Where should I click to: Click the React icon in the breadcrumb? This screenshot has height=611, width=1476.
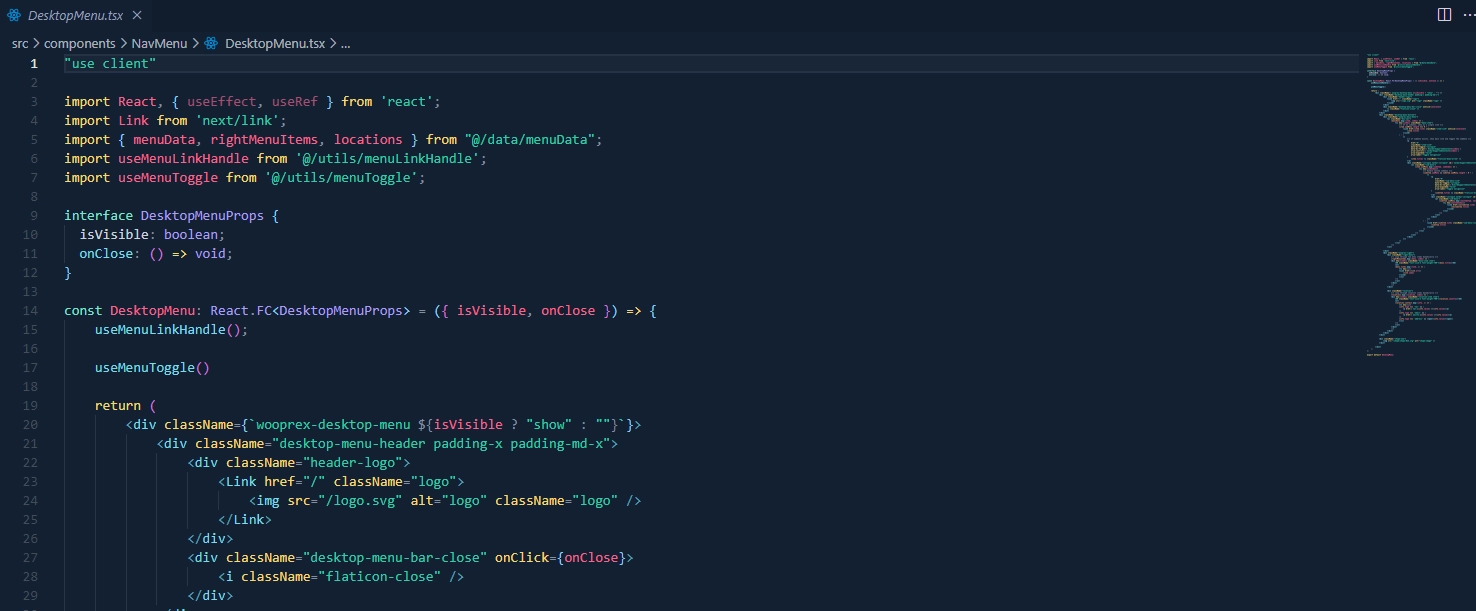(x=211, y=43)
